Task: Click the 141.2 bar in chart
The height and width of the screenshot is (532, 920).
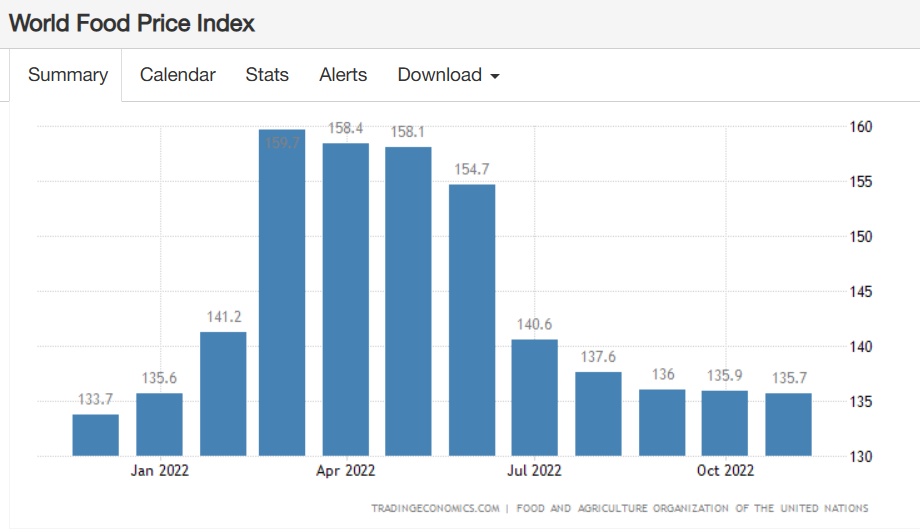Action: point(223,394)
